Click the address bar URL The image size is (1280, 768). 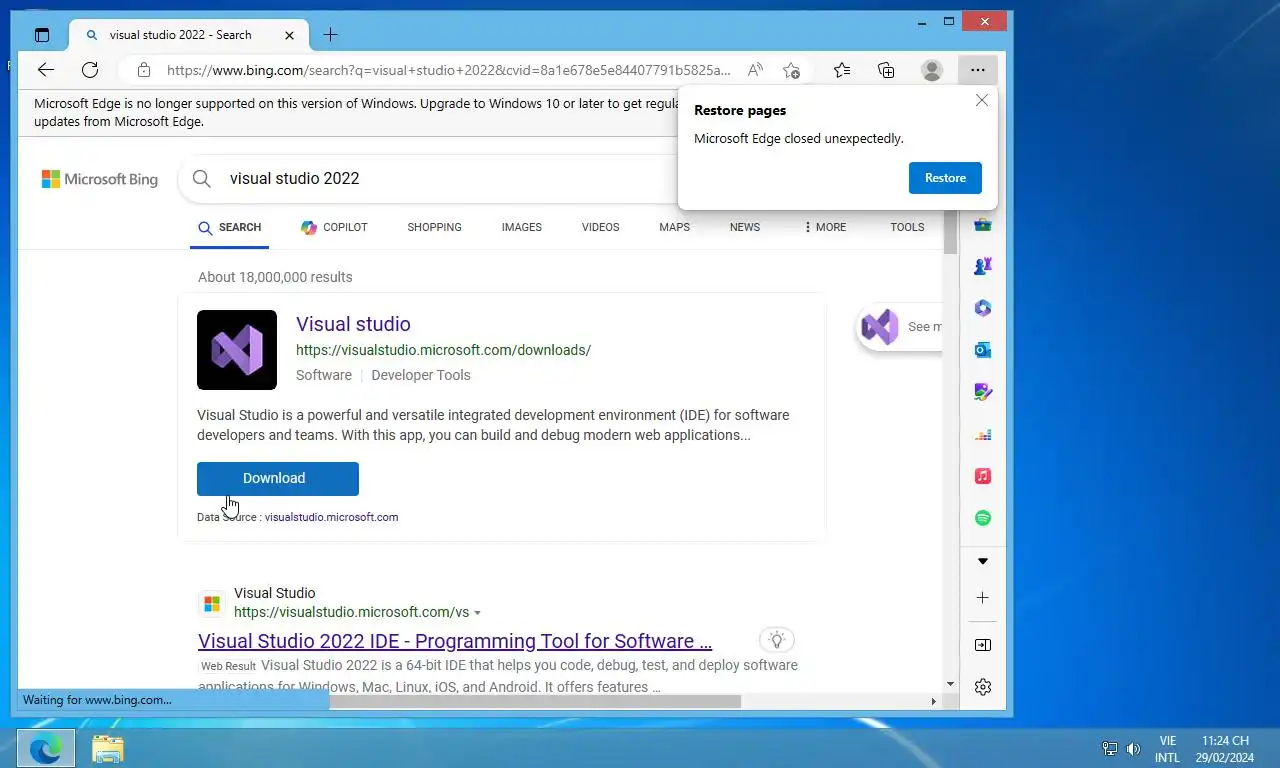click(449, 70)
